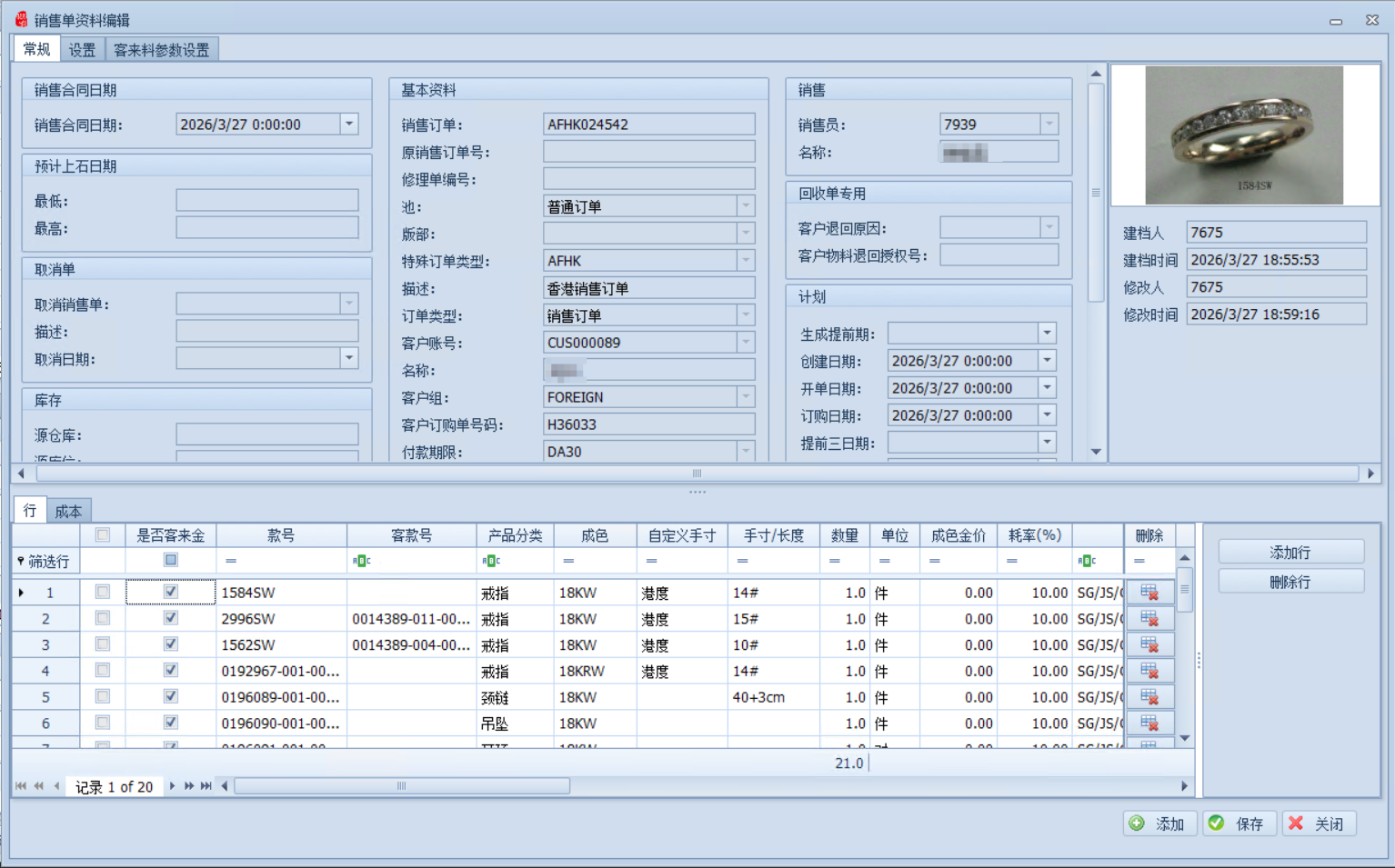Click 销售订单 field AFHK024542
This screenshot has height=868, width=1395.
click(x=649, y=125)
